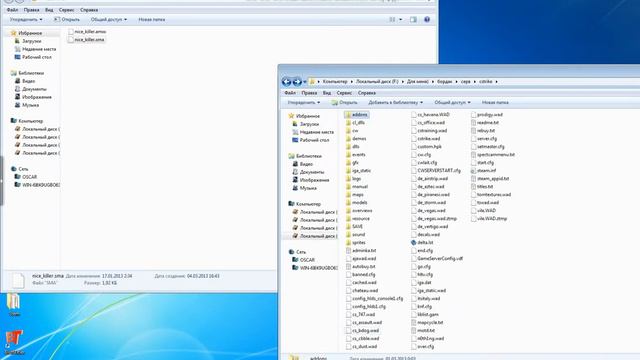Open recent locations arrow beside Forward button

point(304,82)
